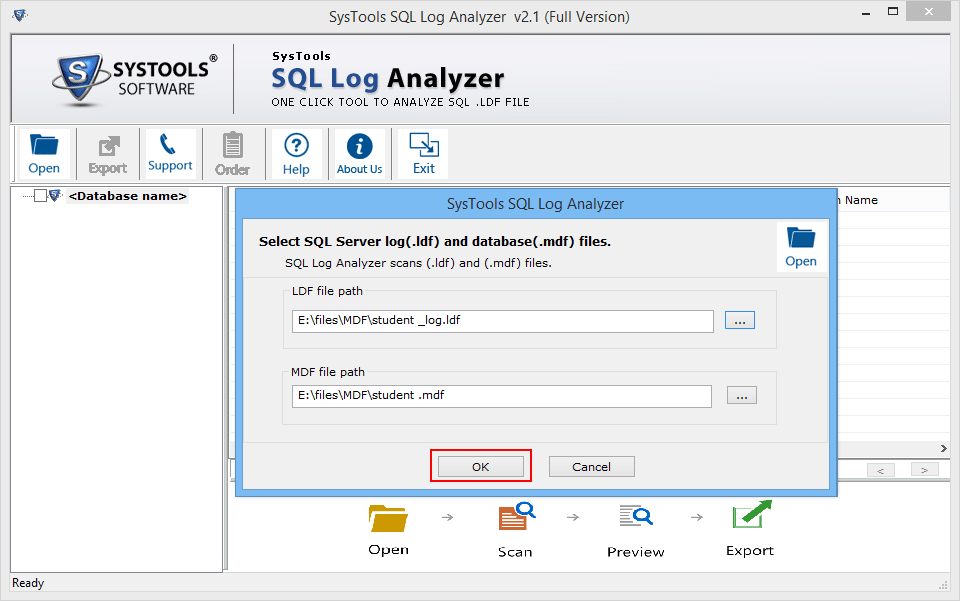Browse for the MDF file path
This screenshot has width=960, height=601.
(x=741, y=394)
